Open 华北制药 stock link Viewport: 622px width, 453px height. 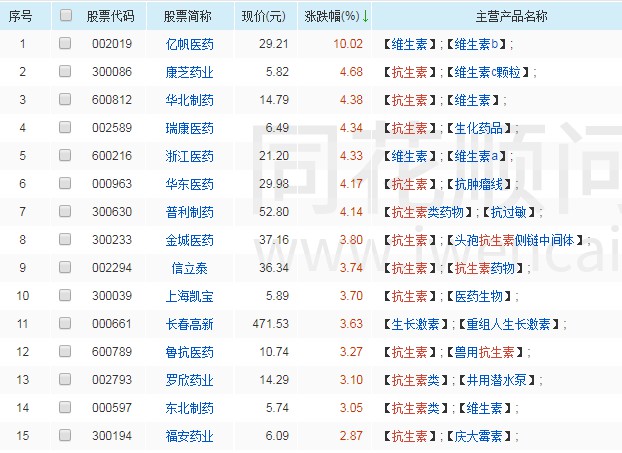coord(190,100)
